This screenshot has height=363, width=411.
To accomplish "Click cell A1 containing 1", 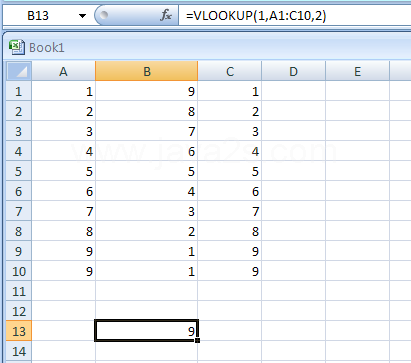I will click(63, 91).
